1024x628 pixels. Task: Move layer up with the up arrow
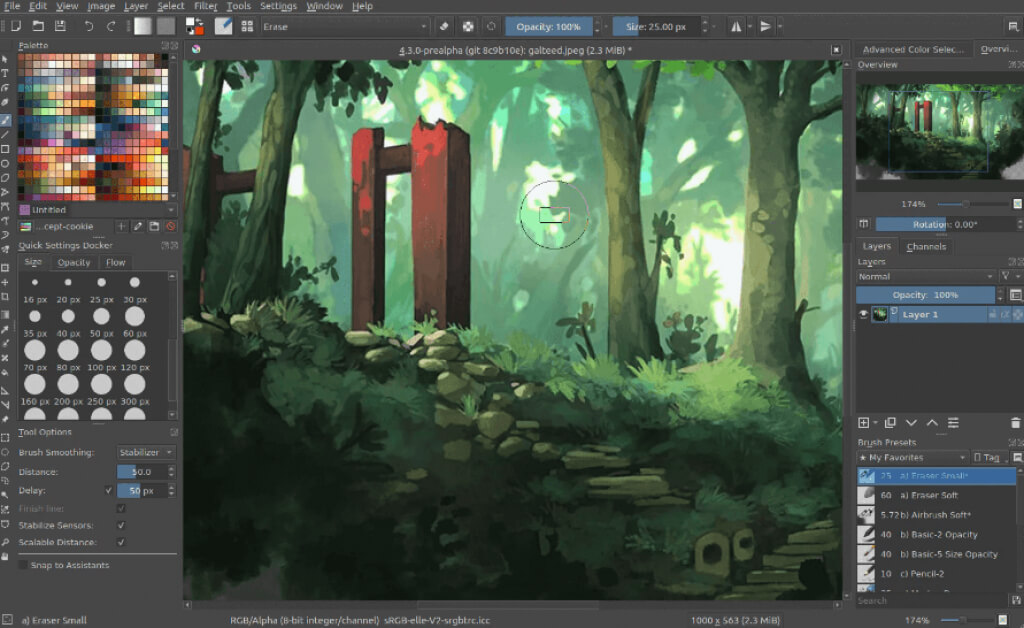[932, 423]
